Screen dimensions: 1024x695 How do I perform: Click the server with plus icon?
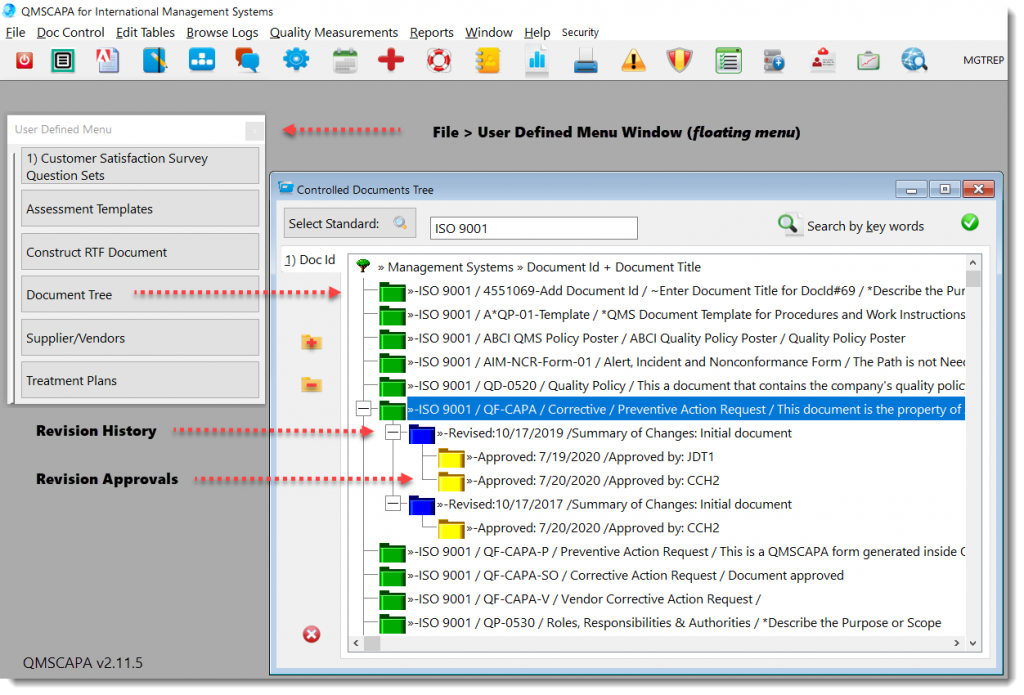pyautogui.click(x=774, y=61)
